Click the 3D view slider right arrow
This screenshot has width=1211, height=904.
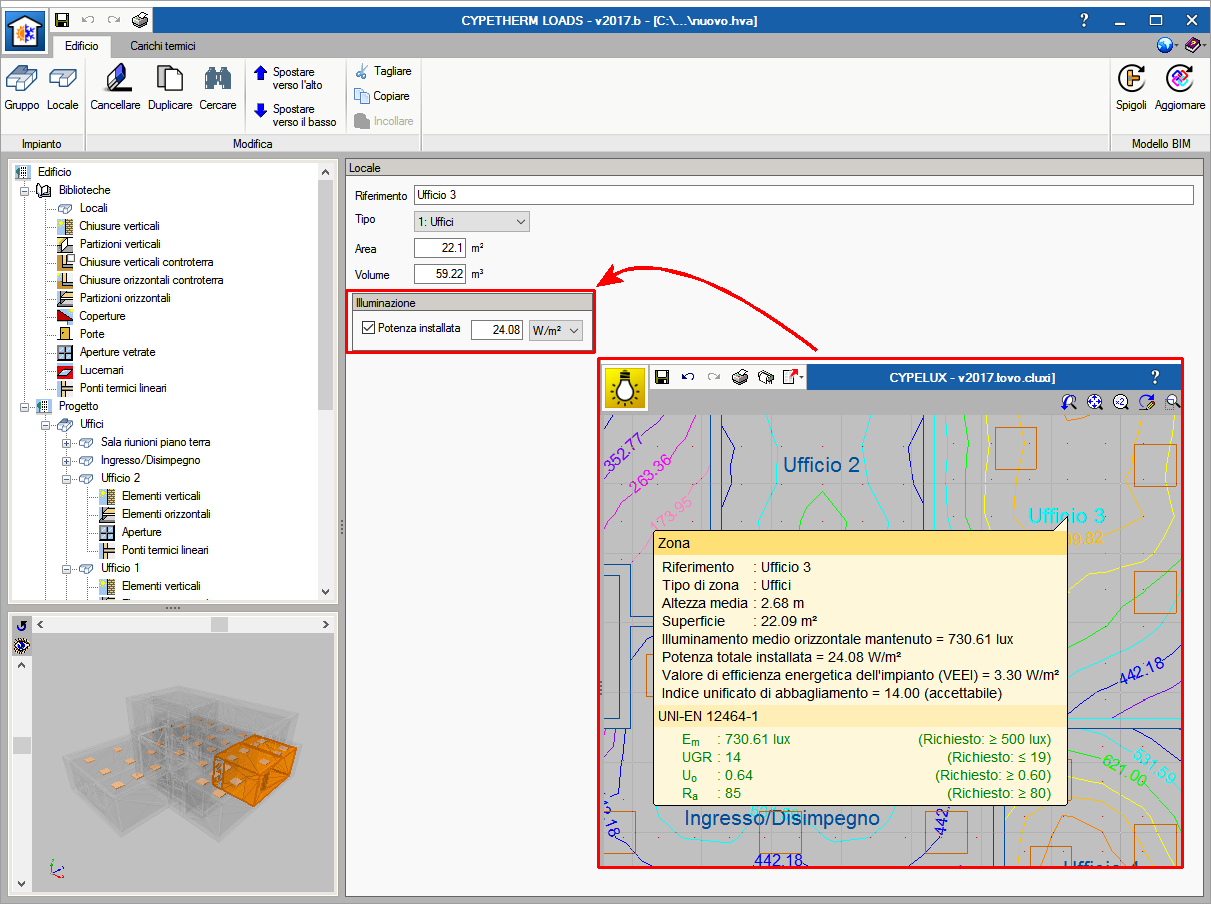(x=325, y=625)
